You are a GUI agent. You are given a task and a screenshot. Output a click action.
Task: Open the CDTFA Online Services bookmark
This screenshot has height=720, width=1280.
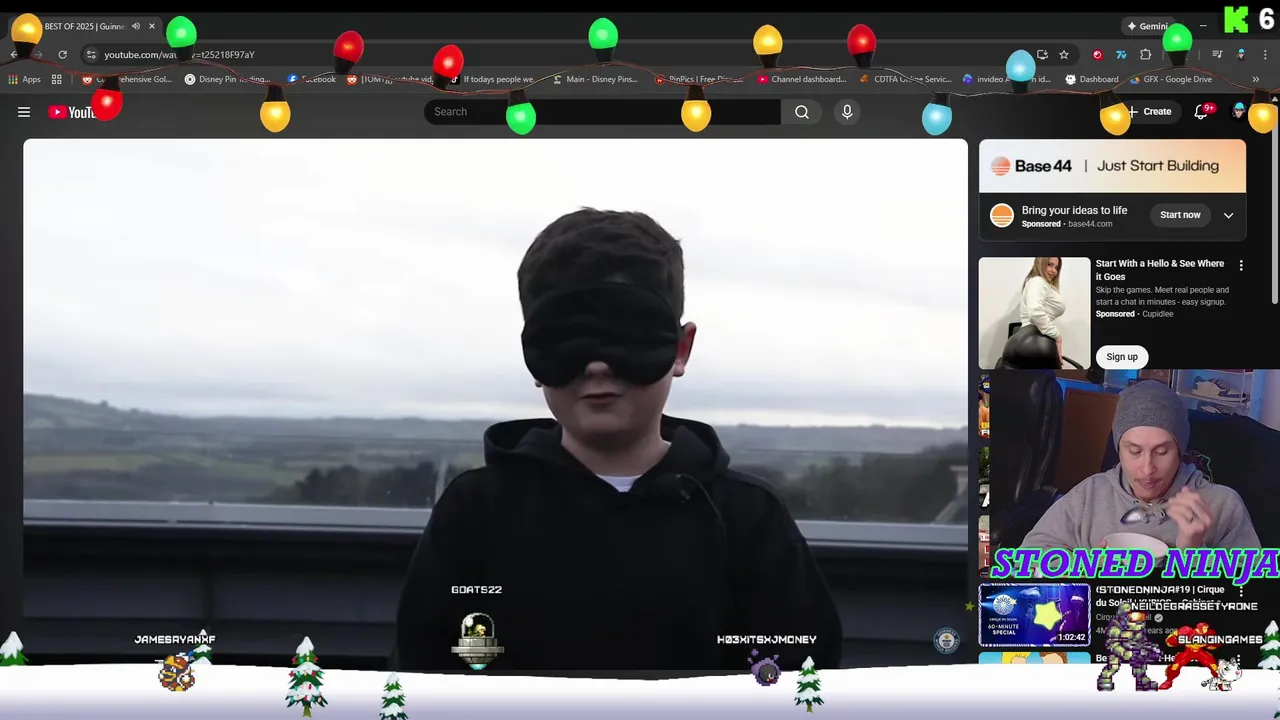pos(906,79)
